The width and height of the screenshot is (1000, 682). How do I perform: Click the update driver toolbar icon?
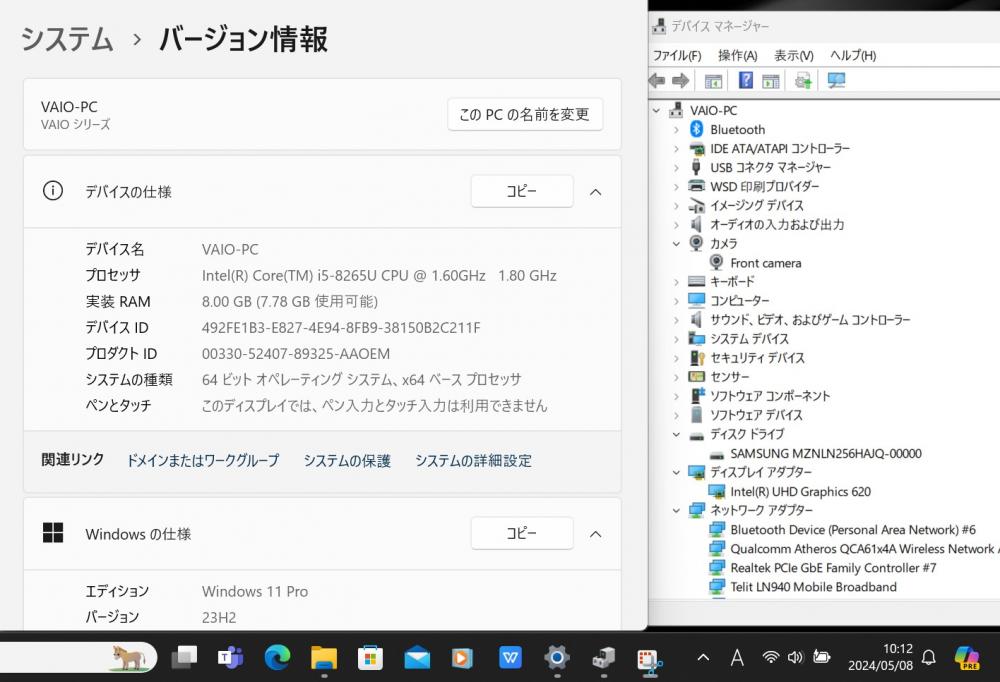(x=803, y=81)
